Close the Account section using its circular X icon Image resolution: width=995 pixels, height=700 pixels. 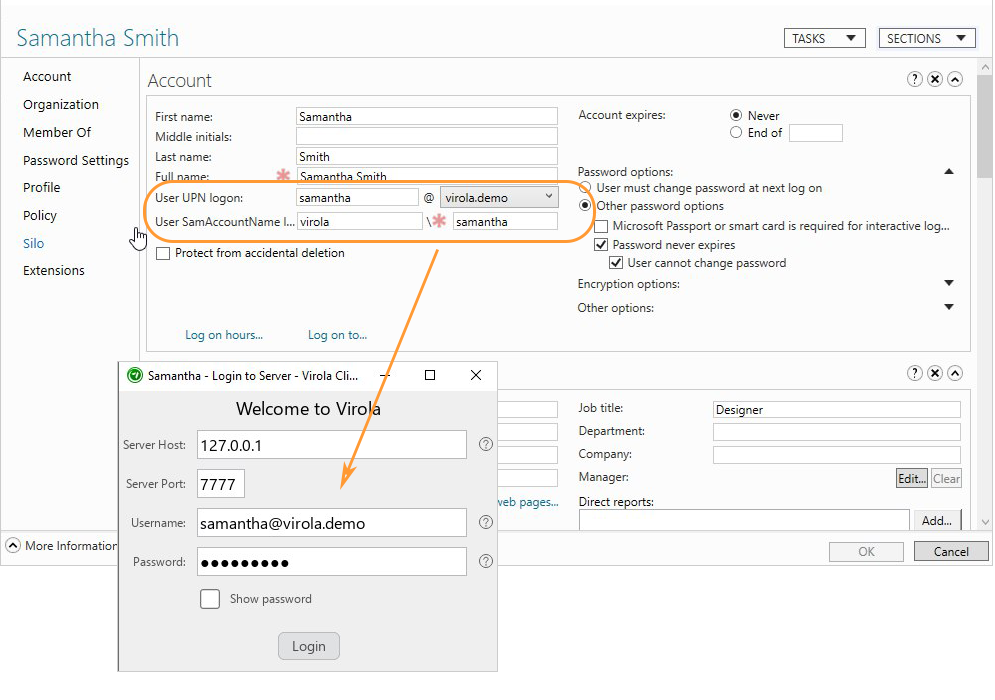(x=935, y=79)
